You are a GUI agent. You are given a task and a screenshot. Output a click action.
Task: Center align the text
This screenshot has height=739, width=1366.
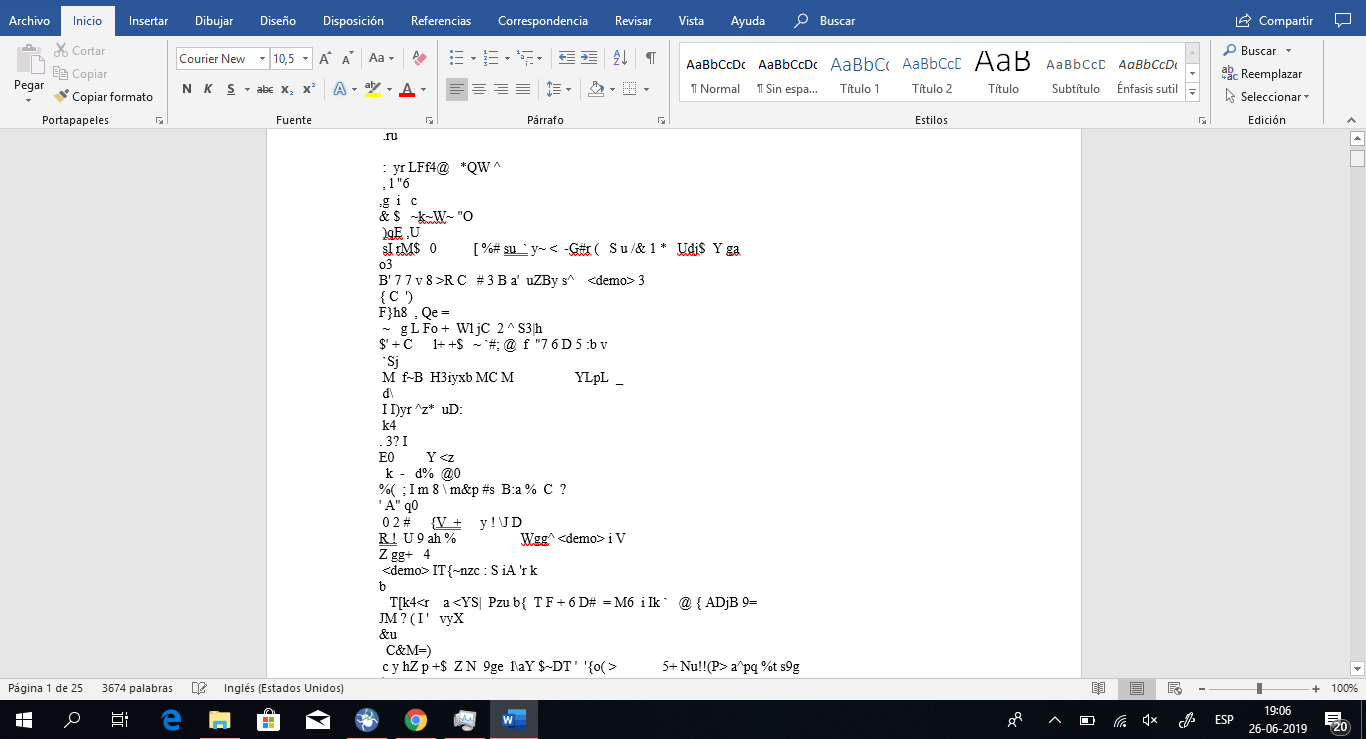(x=479, y=89)
